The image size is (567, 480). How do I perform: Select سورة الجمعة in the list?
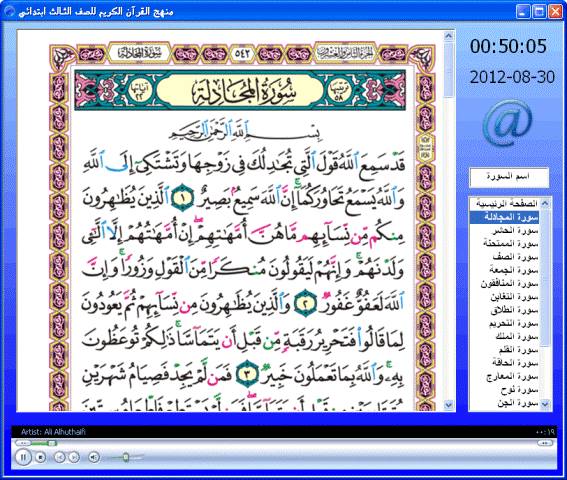click(504, 270)
